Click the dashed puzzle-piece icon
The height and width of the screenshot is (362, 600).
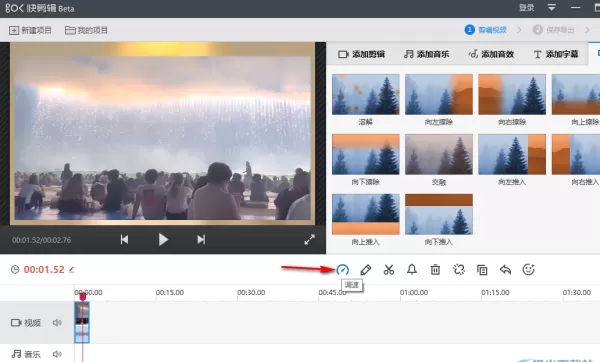pyautogui.click(x=459, y=270)
